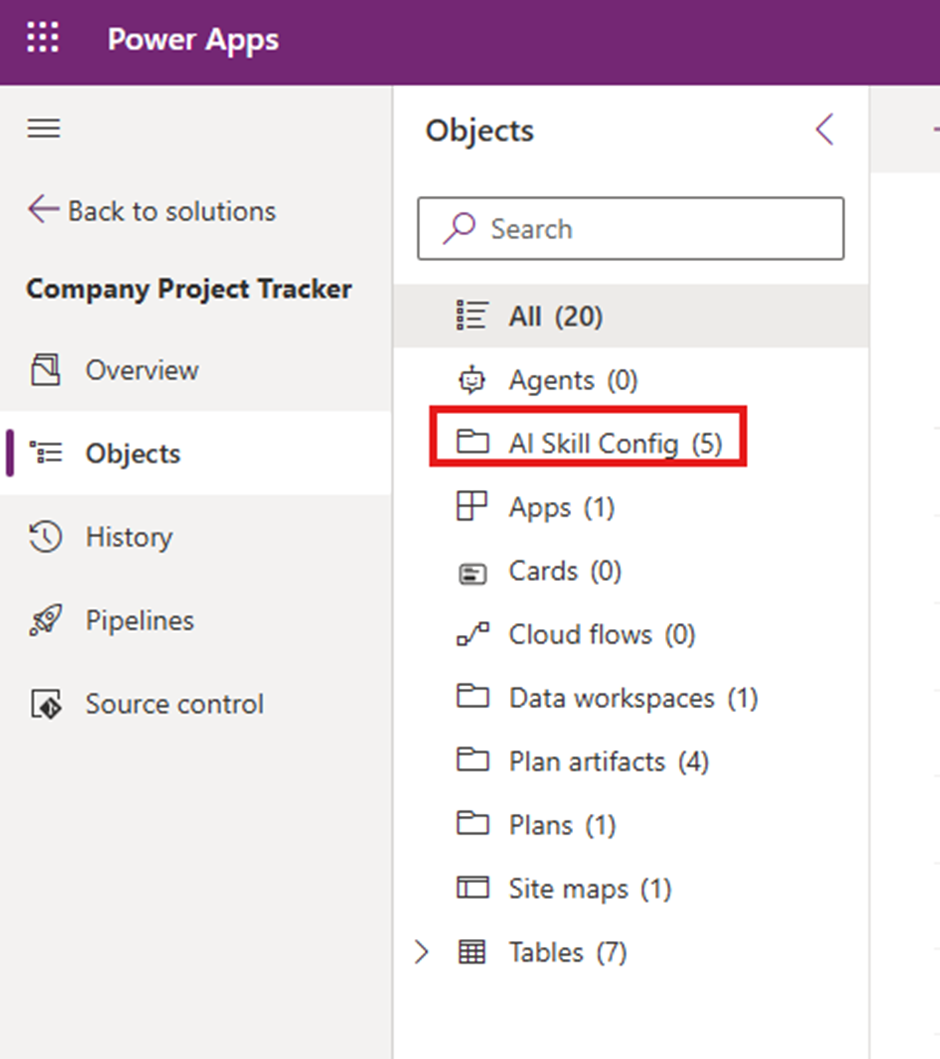Click the Source control icon
Screen dimensions: 940x1059
pos(46,704)
